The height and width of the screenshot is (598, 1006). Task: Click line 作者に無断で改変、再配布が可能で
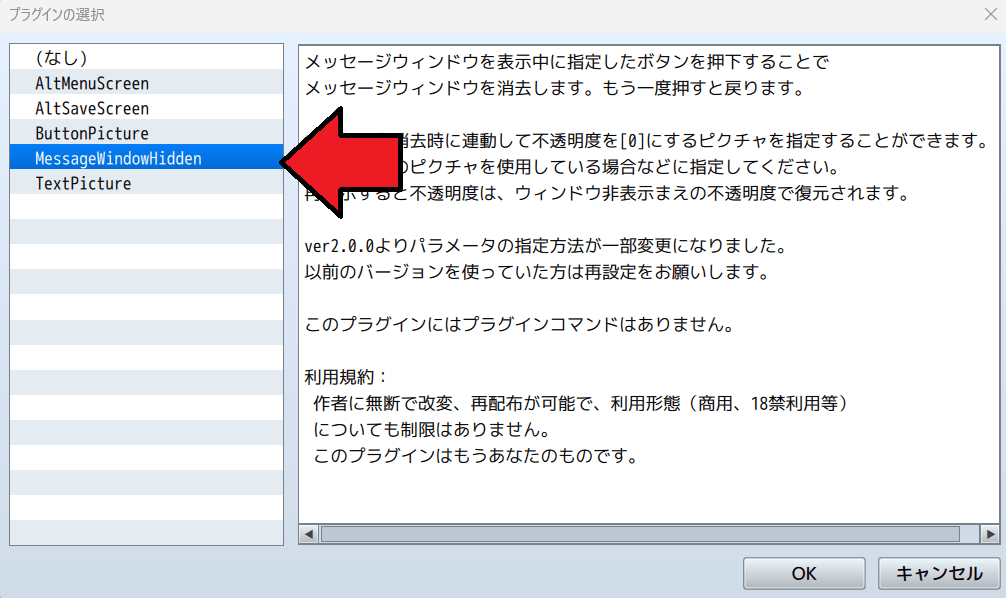click(581, 403)
